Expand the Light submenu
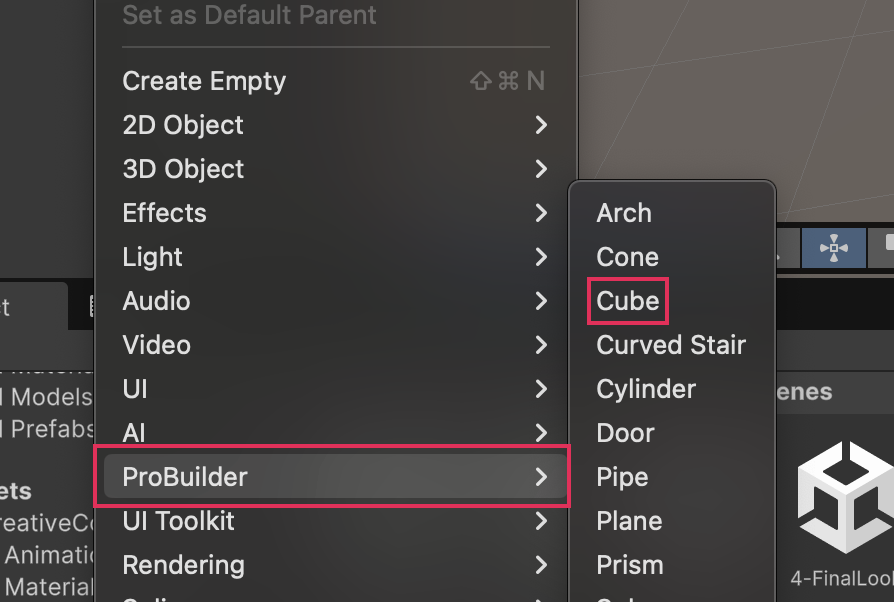894x602 pixels. pyautogui.click(x=152, y=257)
